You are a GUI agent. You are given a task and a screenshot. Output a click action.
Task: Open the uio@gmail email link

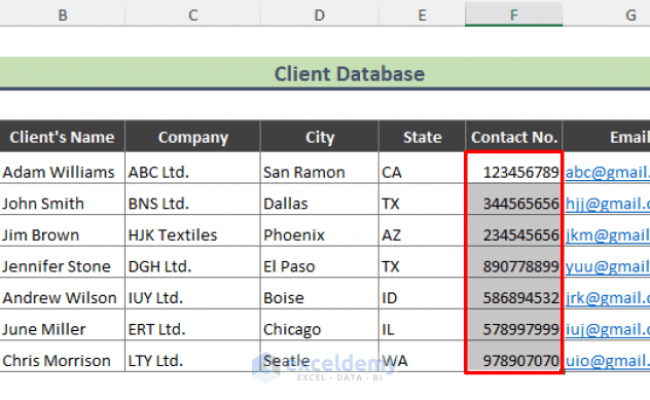point(607,361)
